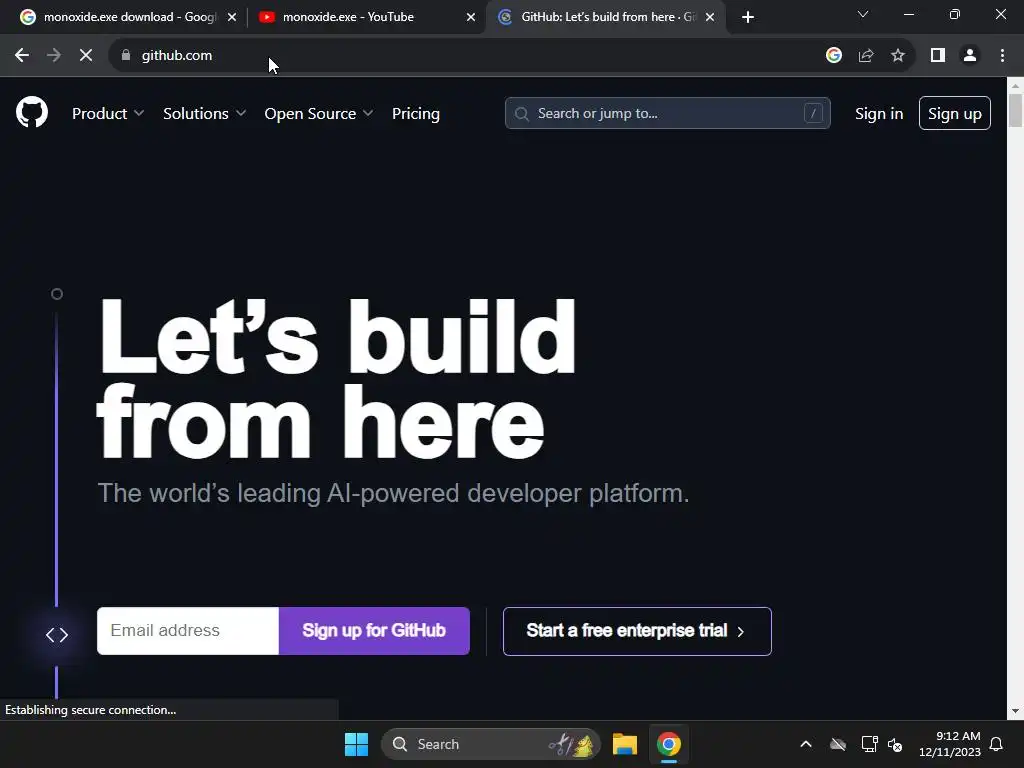Open File Explorer from taskbar

pos(625,744)
